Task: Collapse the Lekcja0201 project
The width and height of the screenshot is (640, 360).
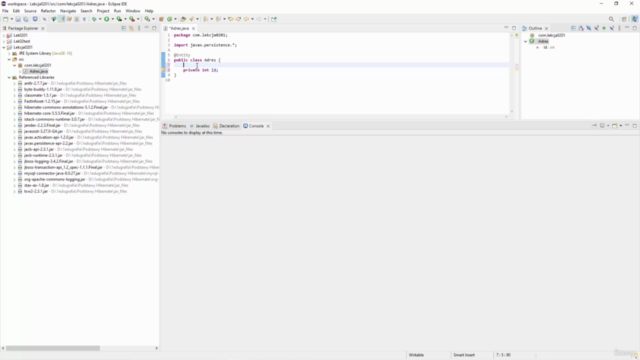Action: pyautogui.click(x=4, y=47)
